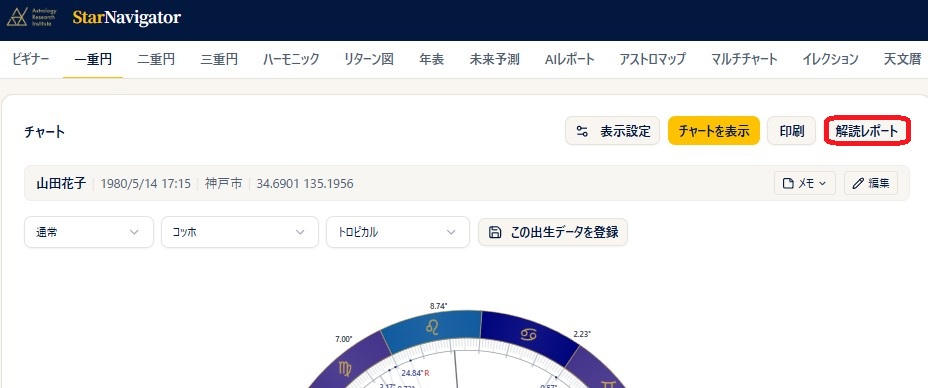Select the 一重円 tab
Screen dimensions: 928x388
coord(93,59)
